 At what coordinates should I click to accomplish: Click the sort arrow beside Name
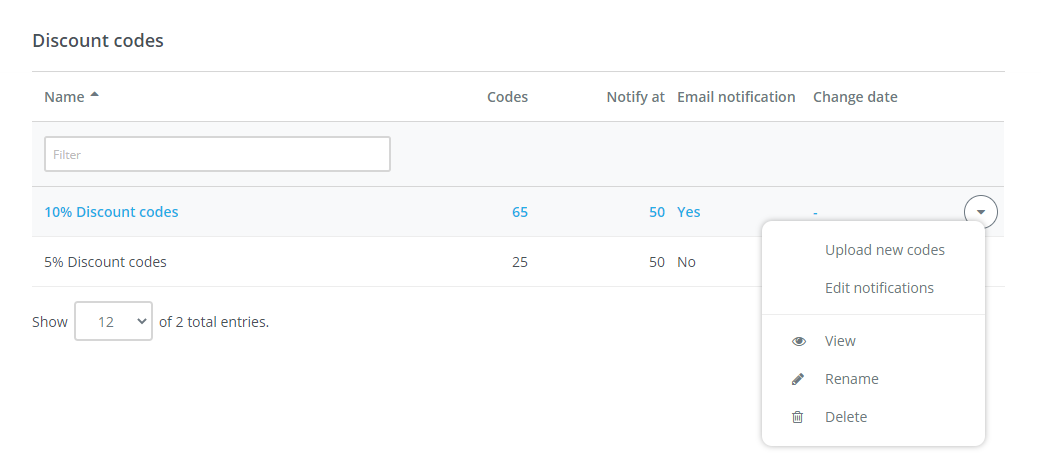tap(95, 96)
